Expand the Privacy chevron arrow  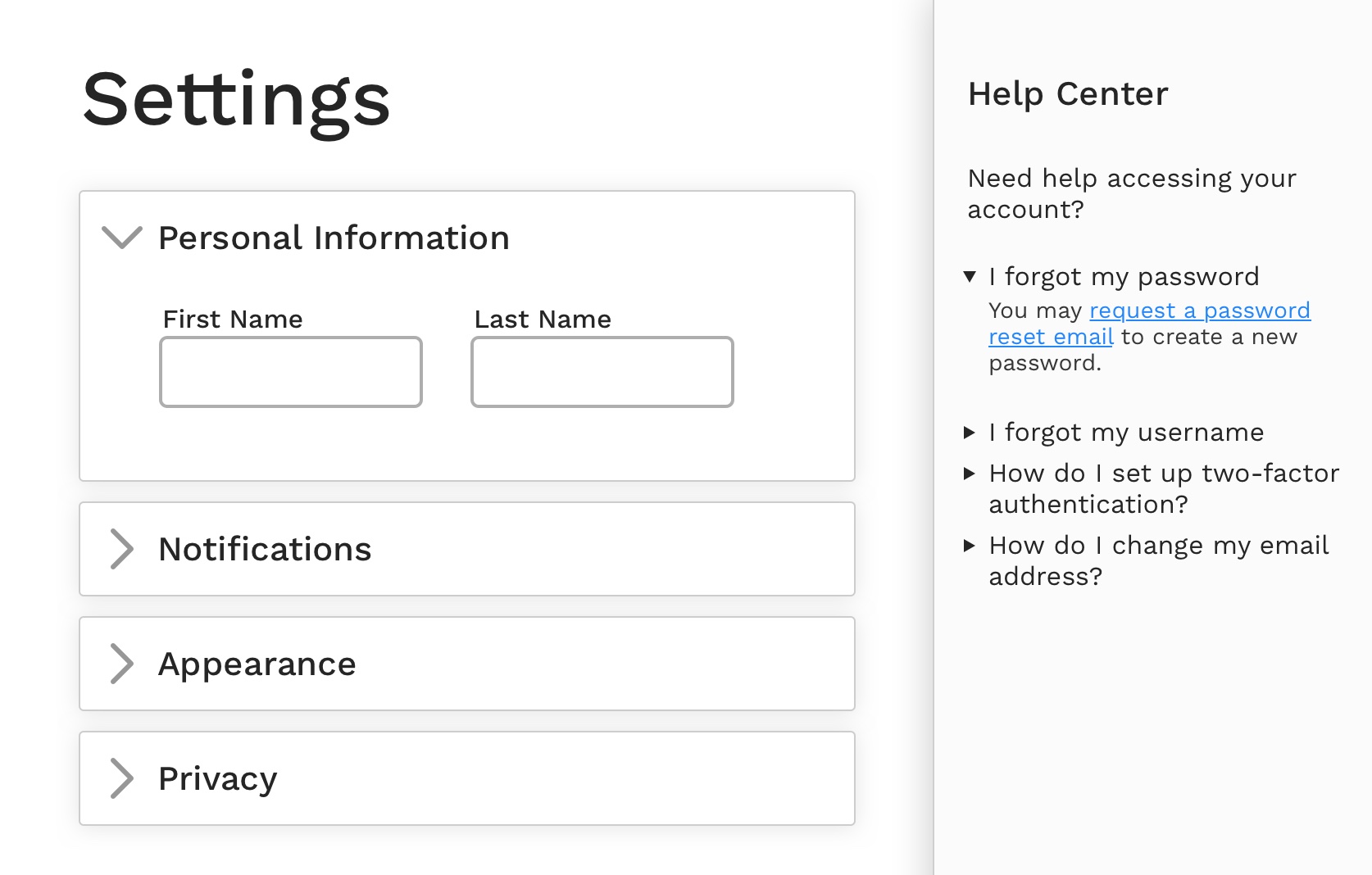coord(121,778)
